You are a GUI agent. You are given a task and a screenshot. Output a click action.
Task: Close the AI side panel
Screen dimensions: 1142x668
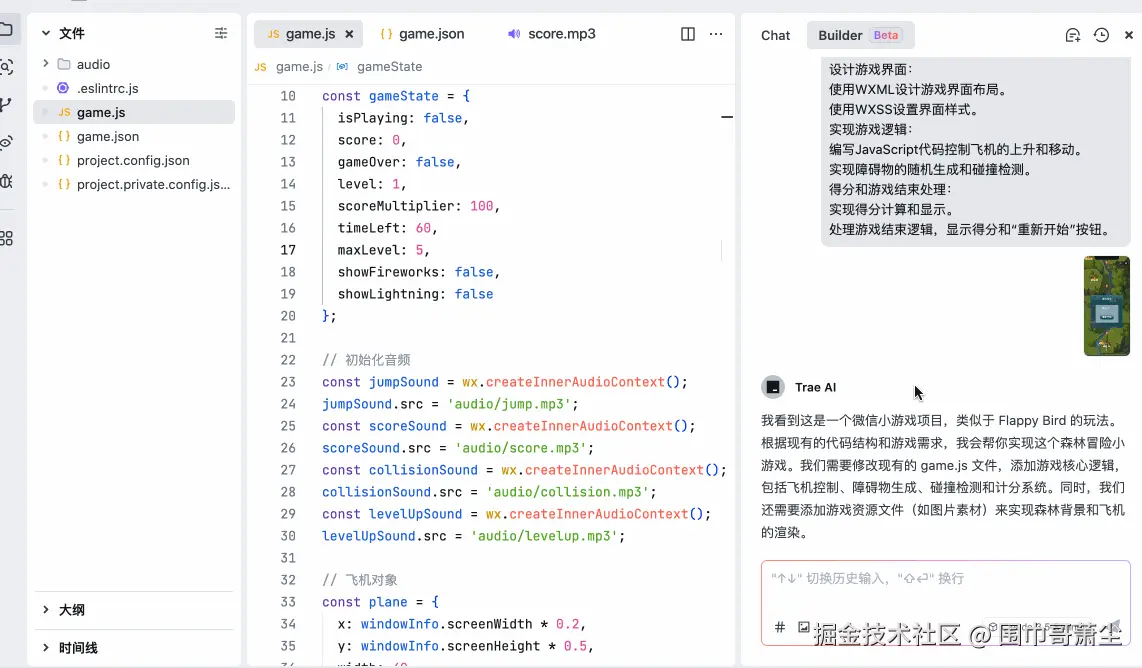point(1128,35)
